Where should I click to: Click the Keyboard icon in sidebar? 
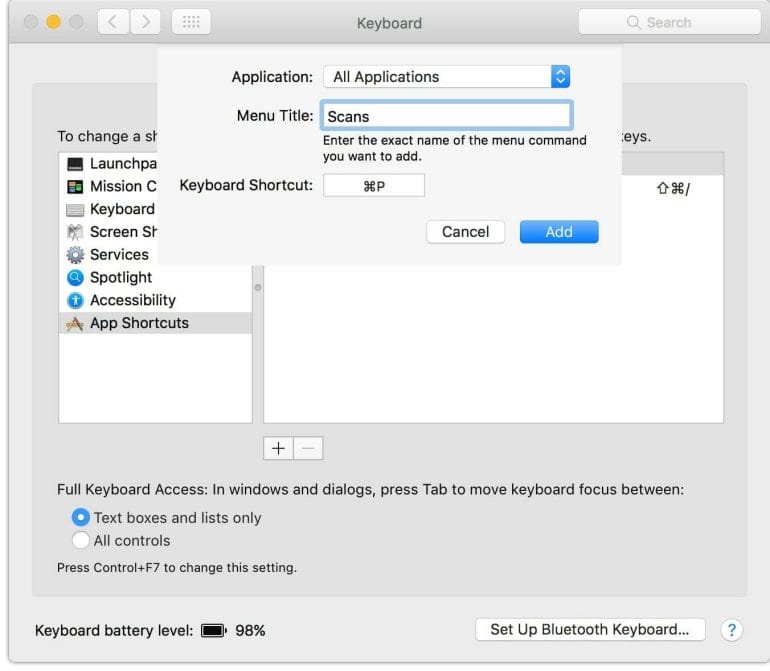75,210
